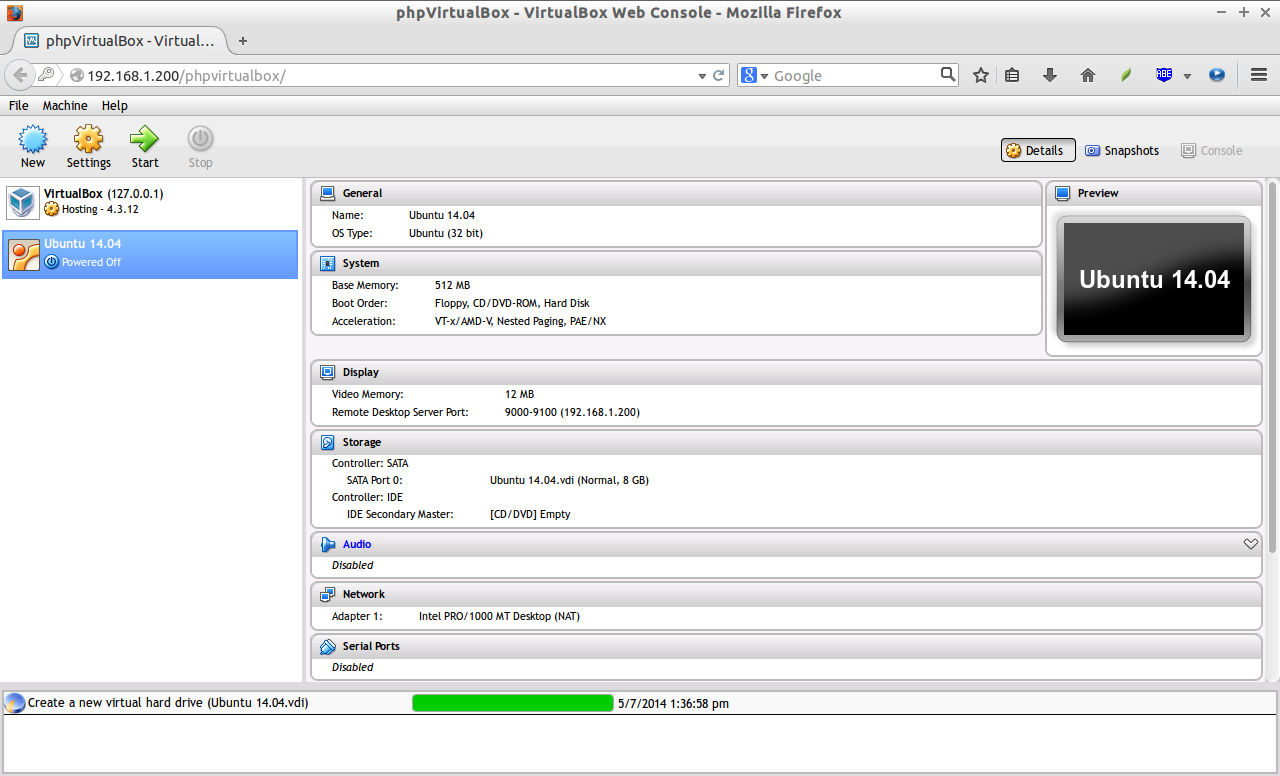The height and width of the screenshot is (776, 1280).
Task: Click the '12 MB' video memory value
Action: [519, 394]
